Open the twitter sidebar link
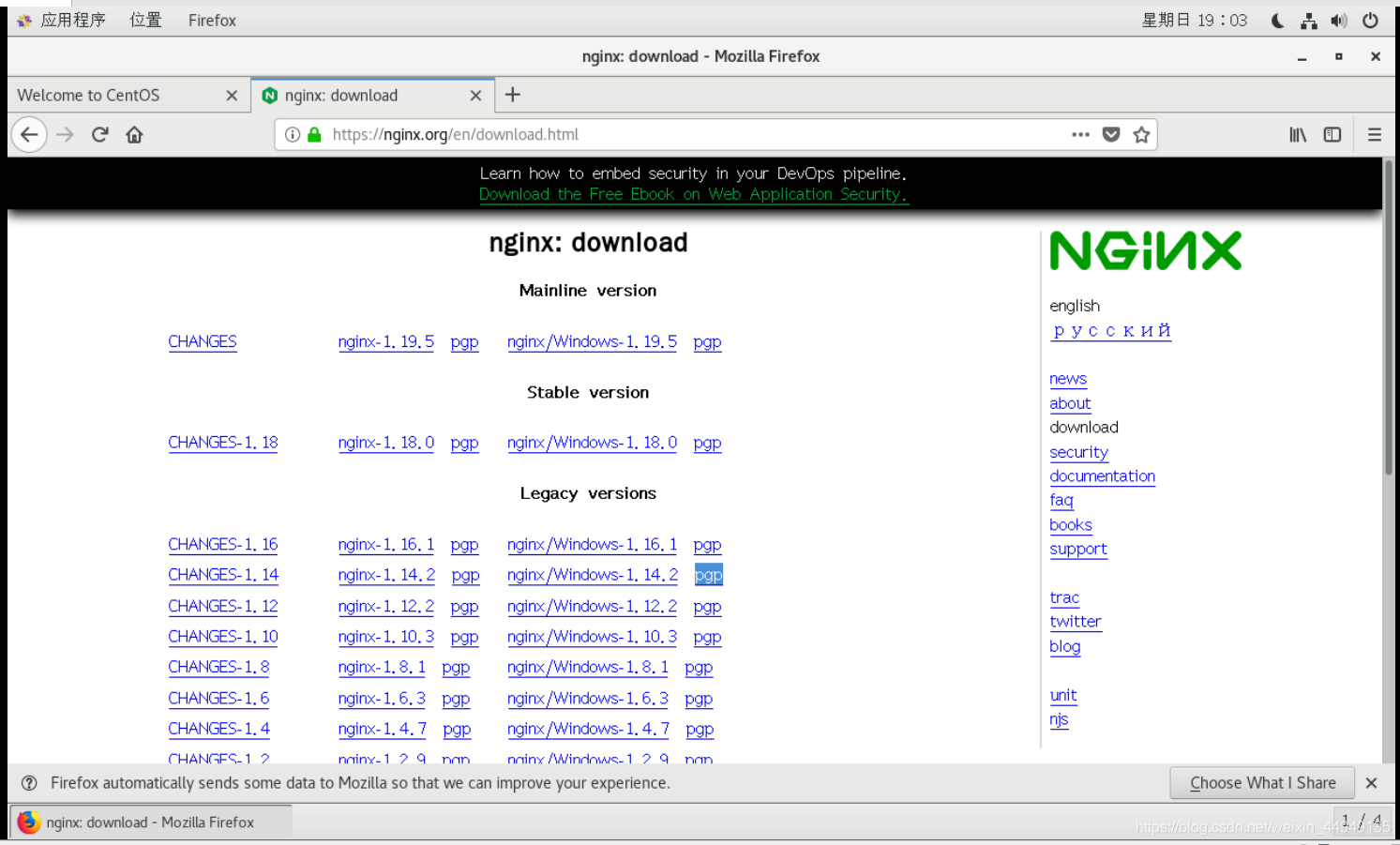Viewport: 1400px width, 845px height. click(1076, 622)
